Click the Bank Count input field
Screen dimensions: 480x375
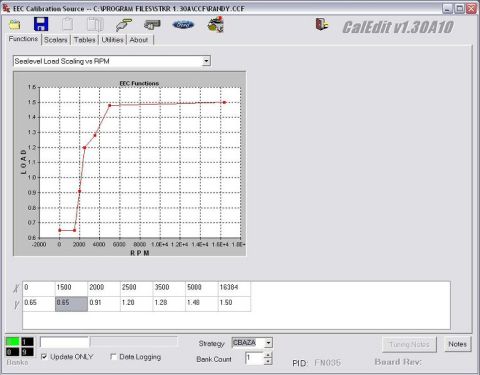point(254,359)
